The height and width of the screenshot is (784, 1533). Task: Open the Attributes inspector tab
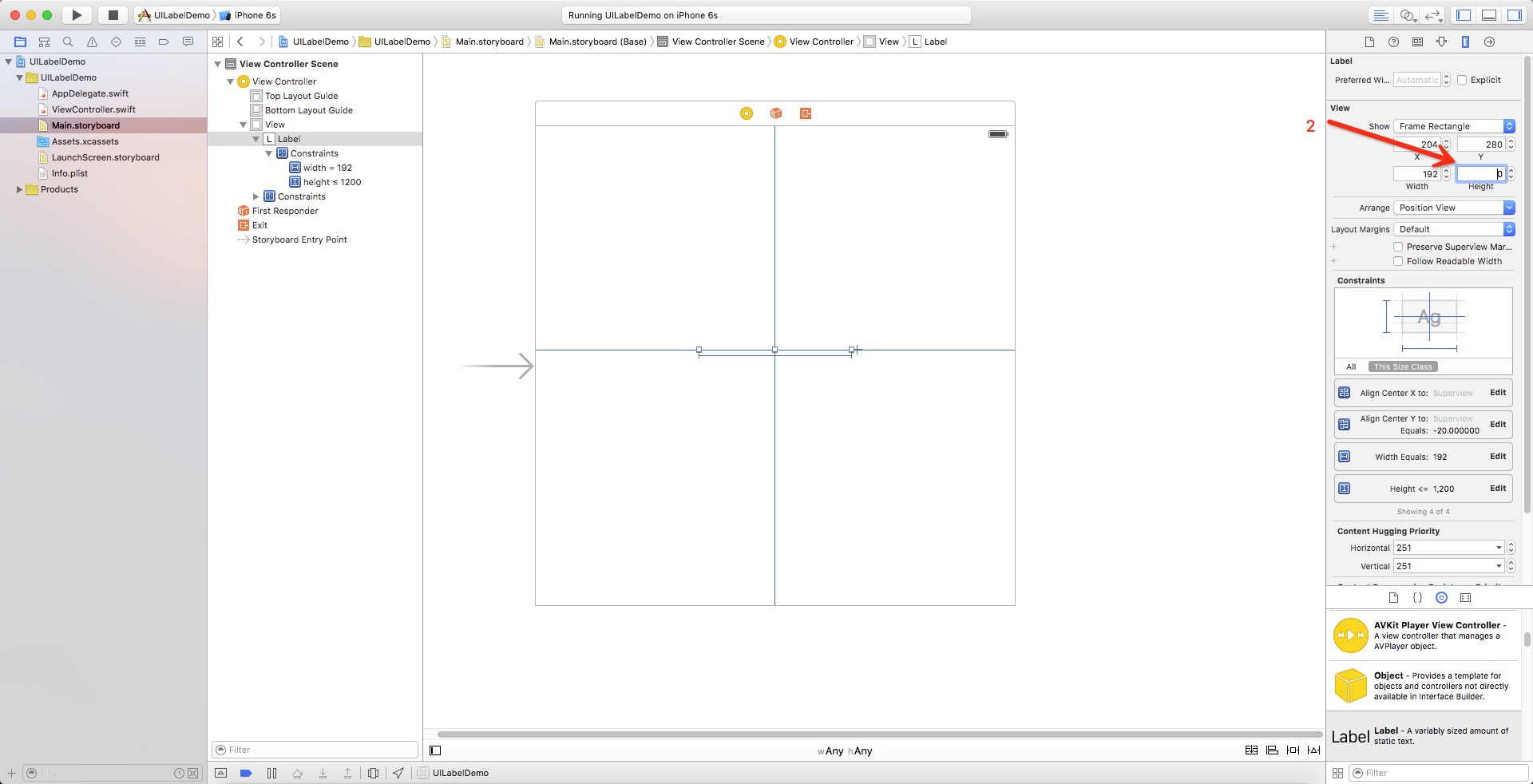click(1441, 42)
